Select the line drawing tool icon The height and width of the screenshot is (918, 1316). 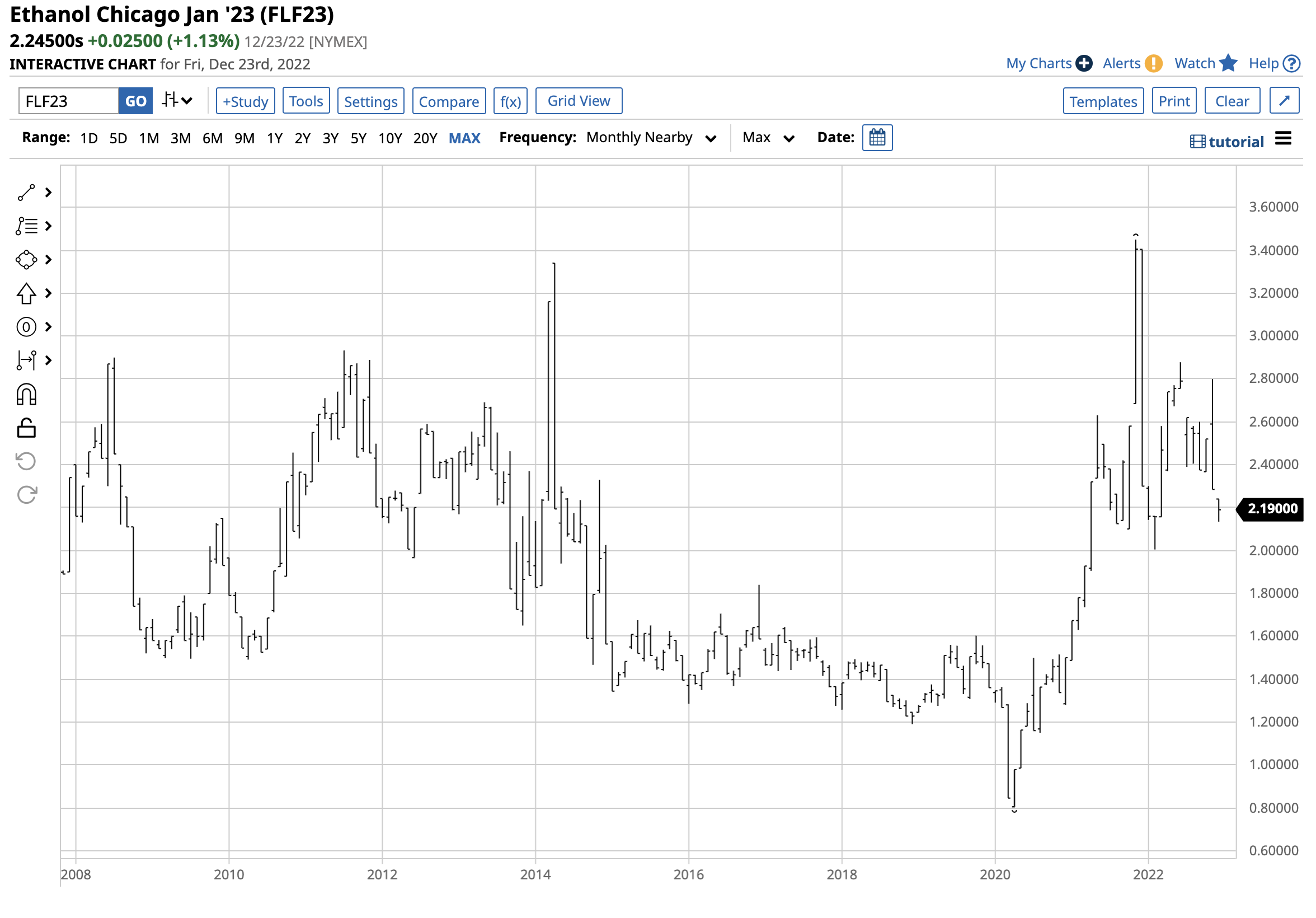(x=26, y=193)
